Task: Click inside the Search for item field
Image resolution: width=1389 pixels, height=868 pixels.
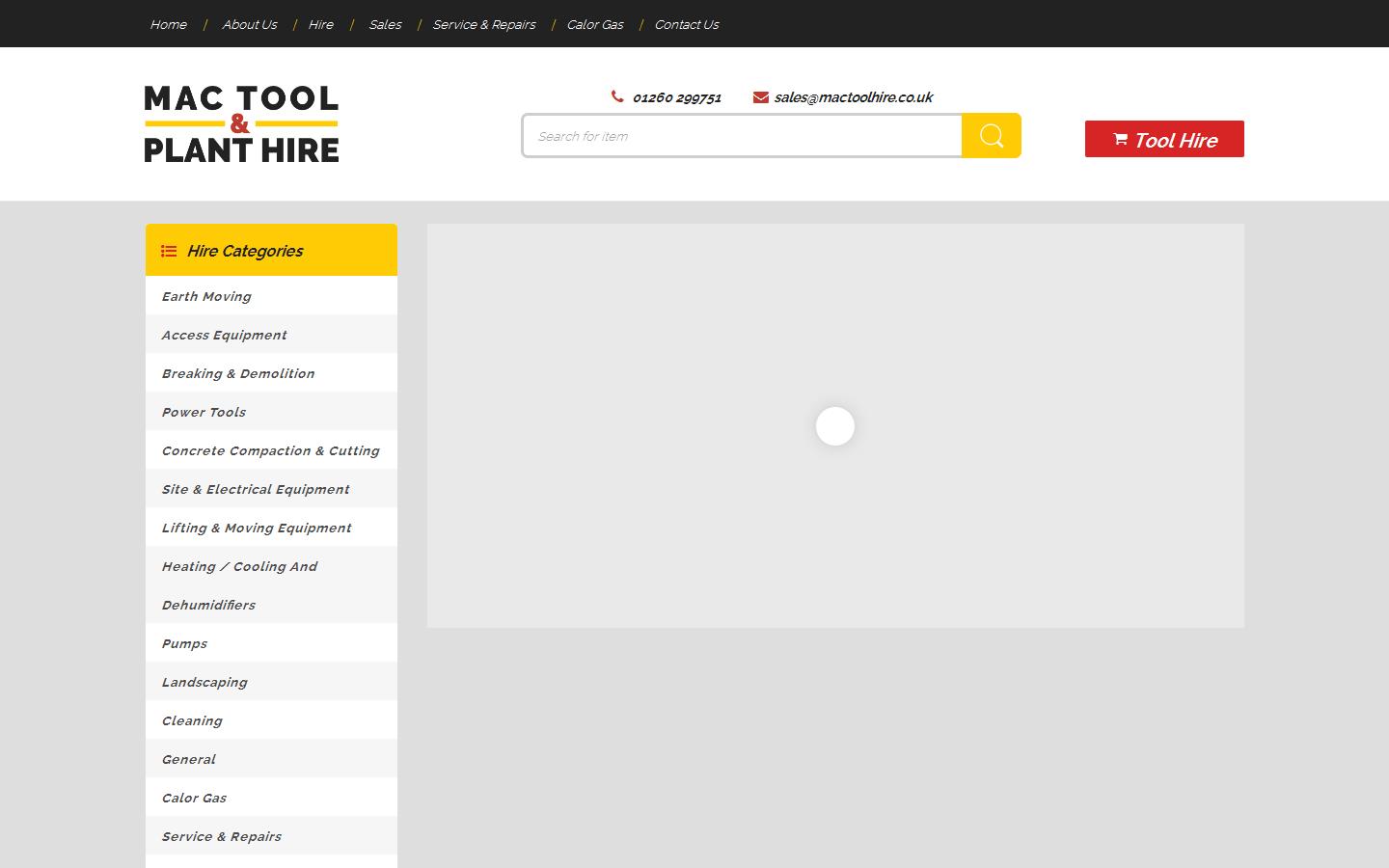Action: [x=742, y=136]
